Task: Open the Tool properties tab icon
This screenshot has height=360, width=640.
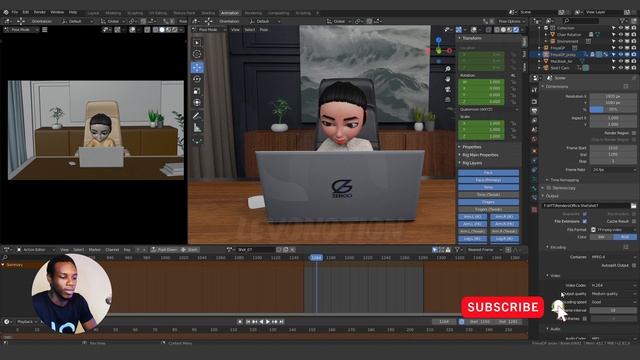Action: pyautogui.click(x=534, y=90)
